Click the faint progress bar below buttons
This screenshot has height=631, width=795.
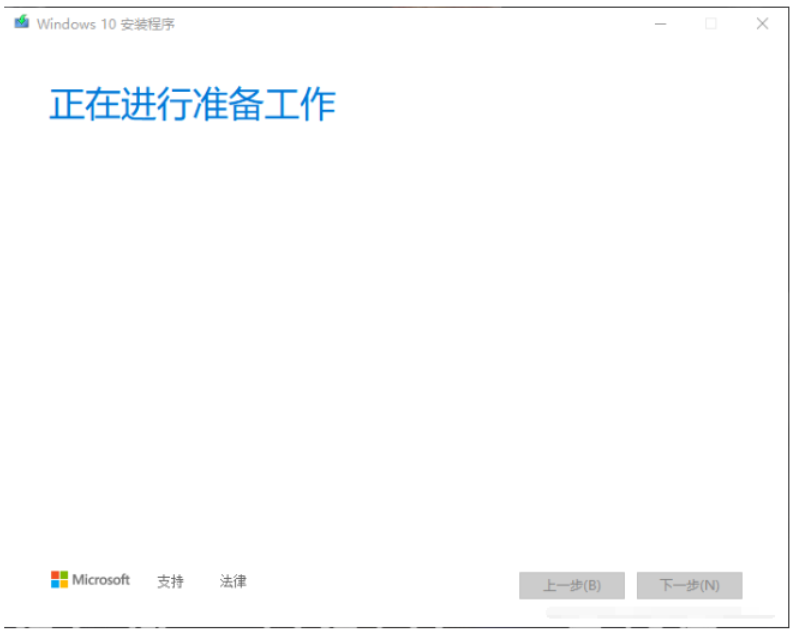[659, 613]
